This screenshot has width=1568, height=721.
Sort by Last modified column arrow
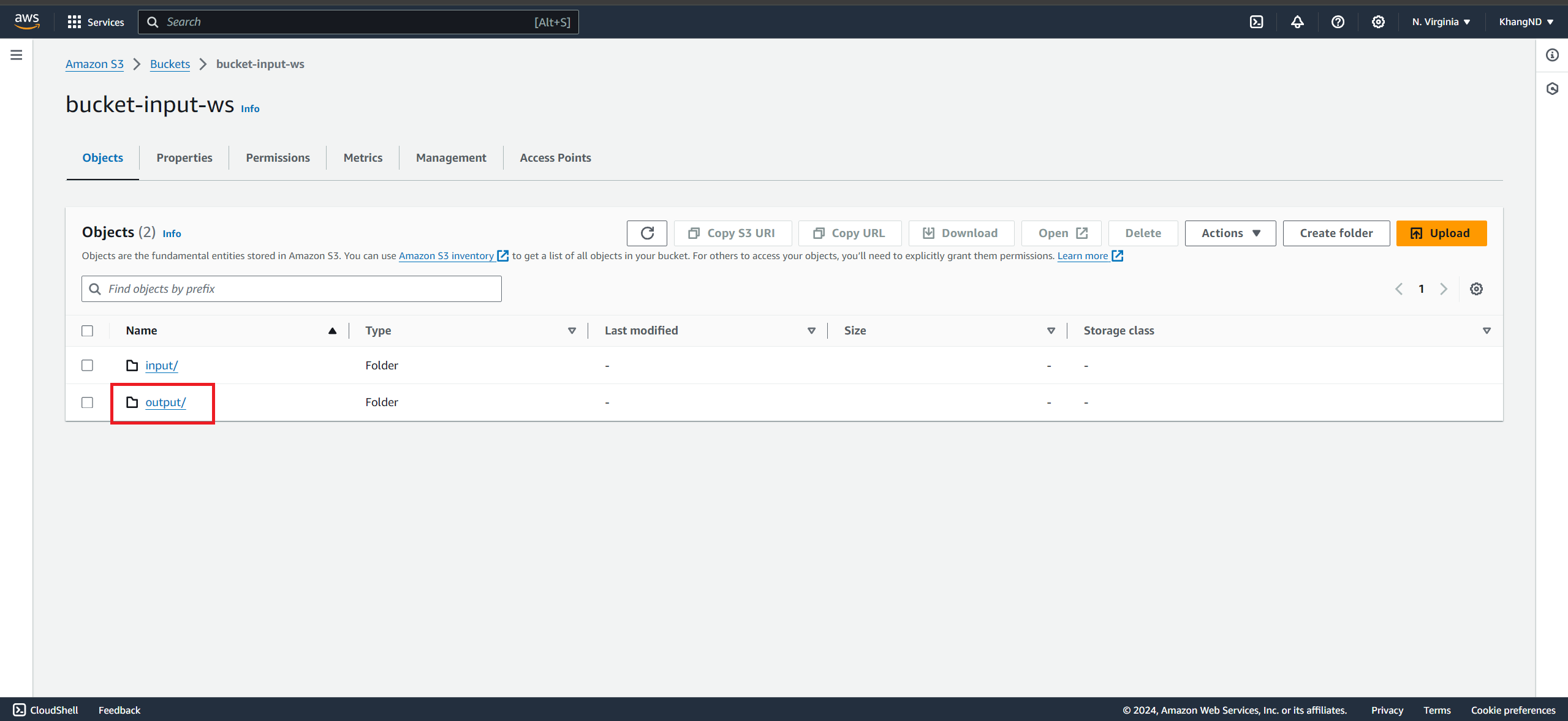click(811, 331)
